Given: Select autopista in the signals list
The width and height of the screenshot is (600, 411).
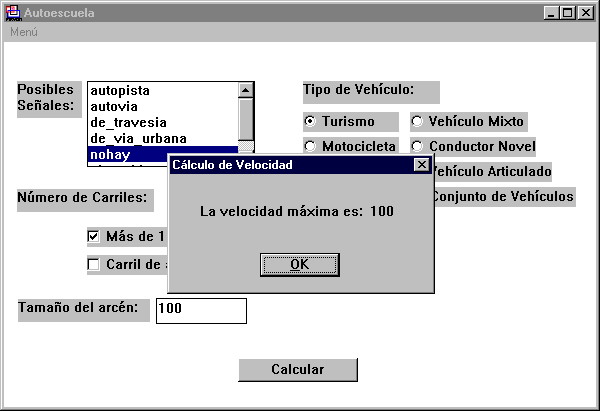Looking at the screenshot, I should point(125,90).
